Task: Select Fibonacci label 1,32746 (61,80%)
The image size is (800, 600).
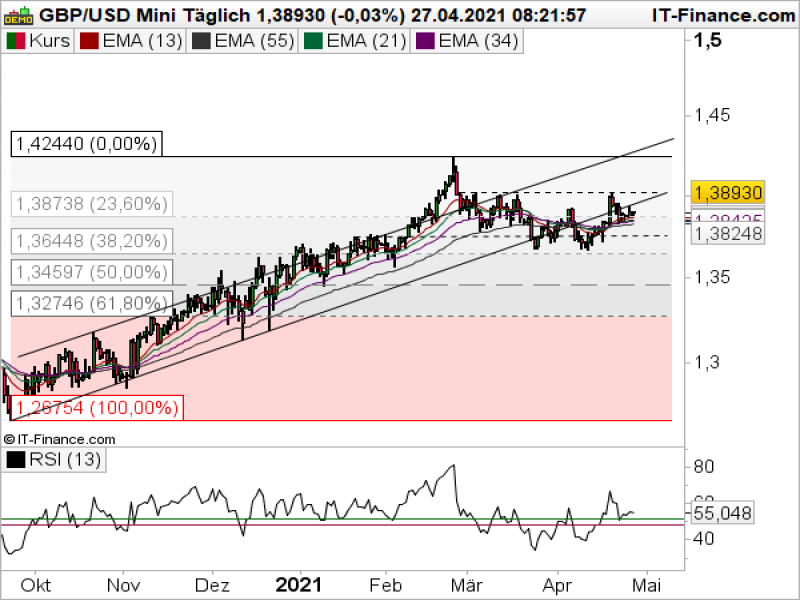Action: [92, 304]
